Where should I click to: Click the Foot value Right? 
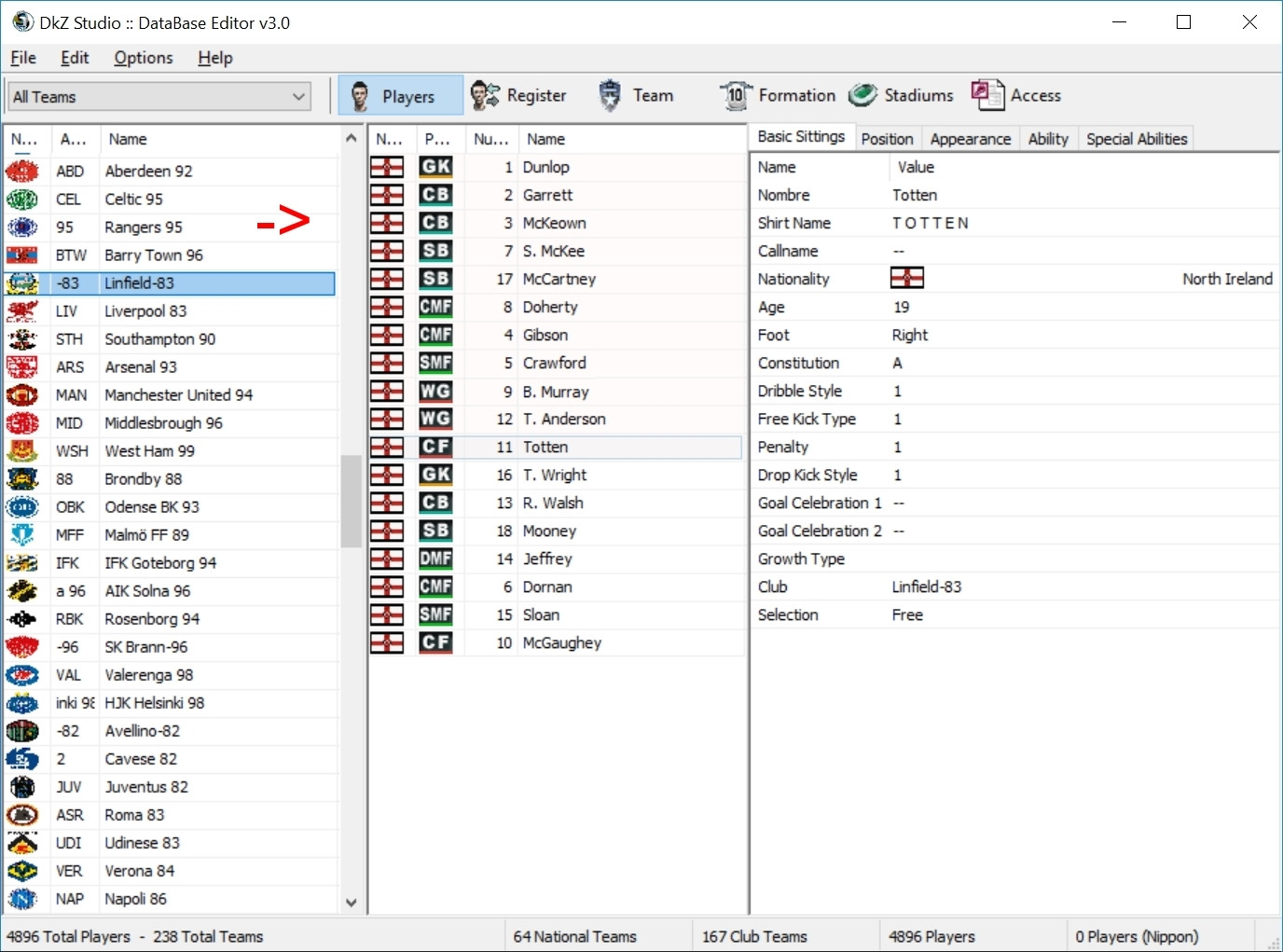click(909, 335)
